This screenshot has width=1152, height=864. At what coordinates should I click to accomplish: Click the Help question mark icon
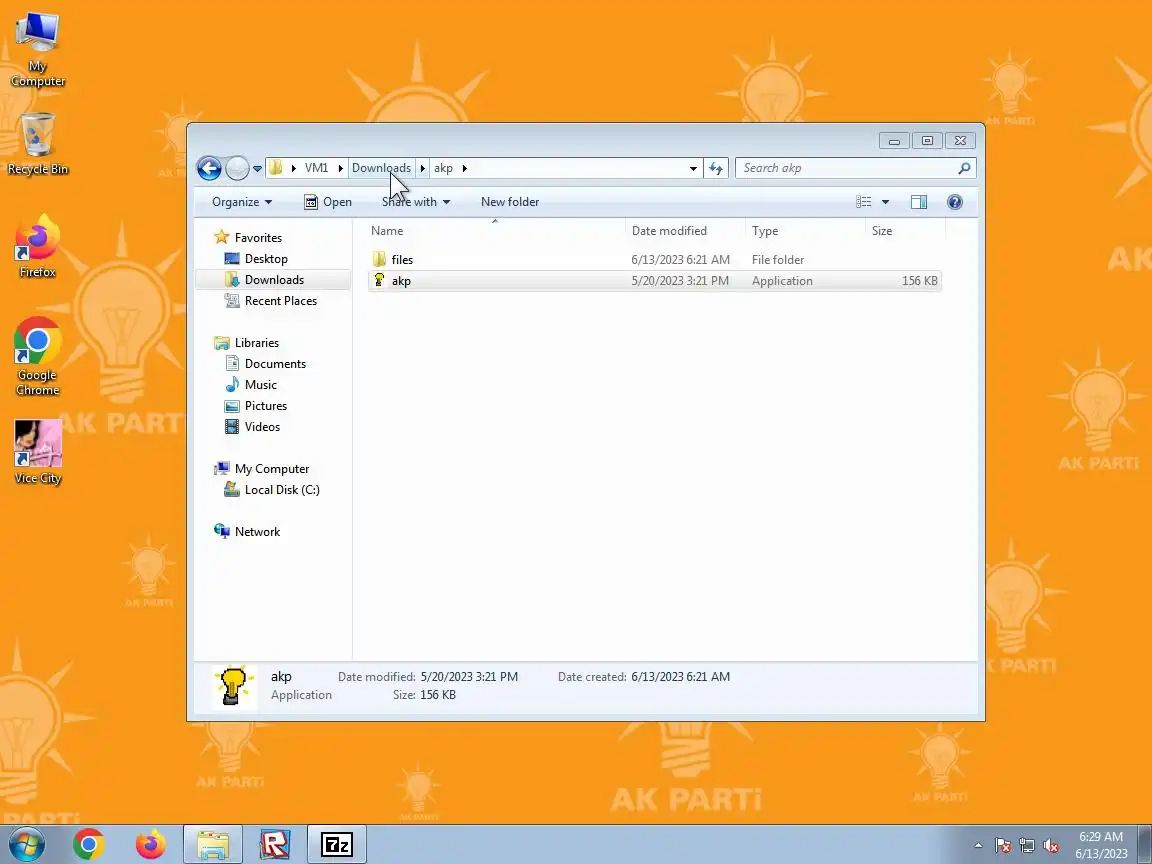tap(954, 202)
